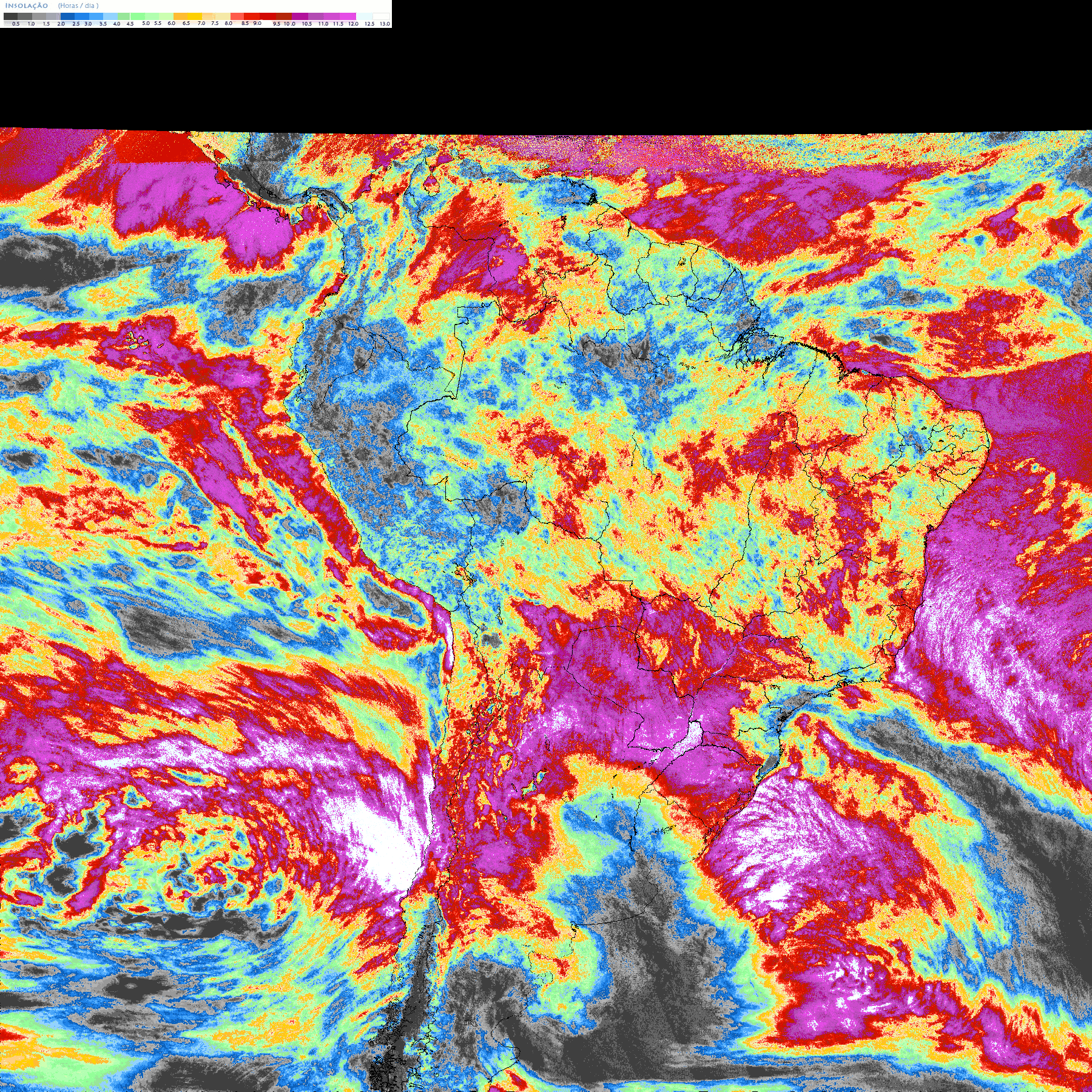
Task: Click the 3.5 legend value
Action: pos(103,24)
